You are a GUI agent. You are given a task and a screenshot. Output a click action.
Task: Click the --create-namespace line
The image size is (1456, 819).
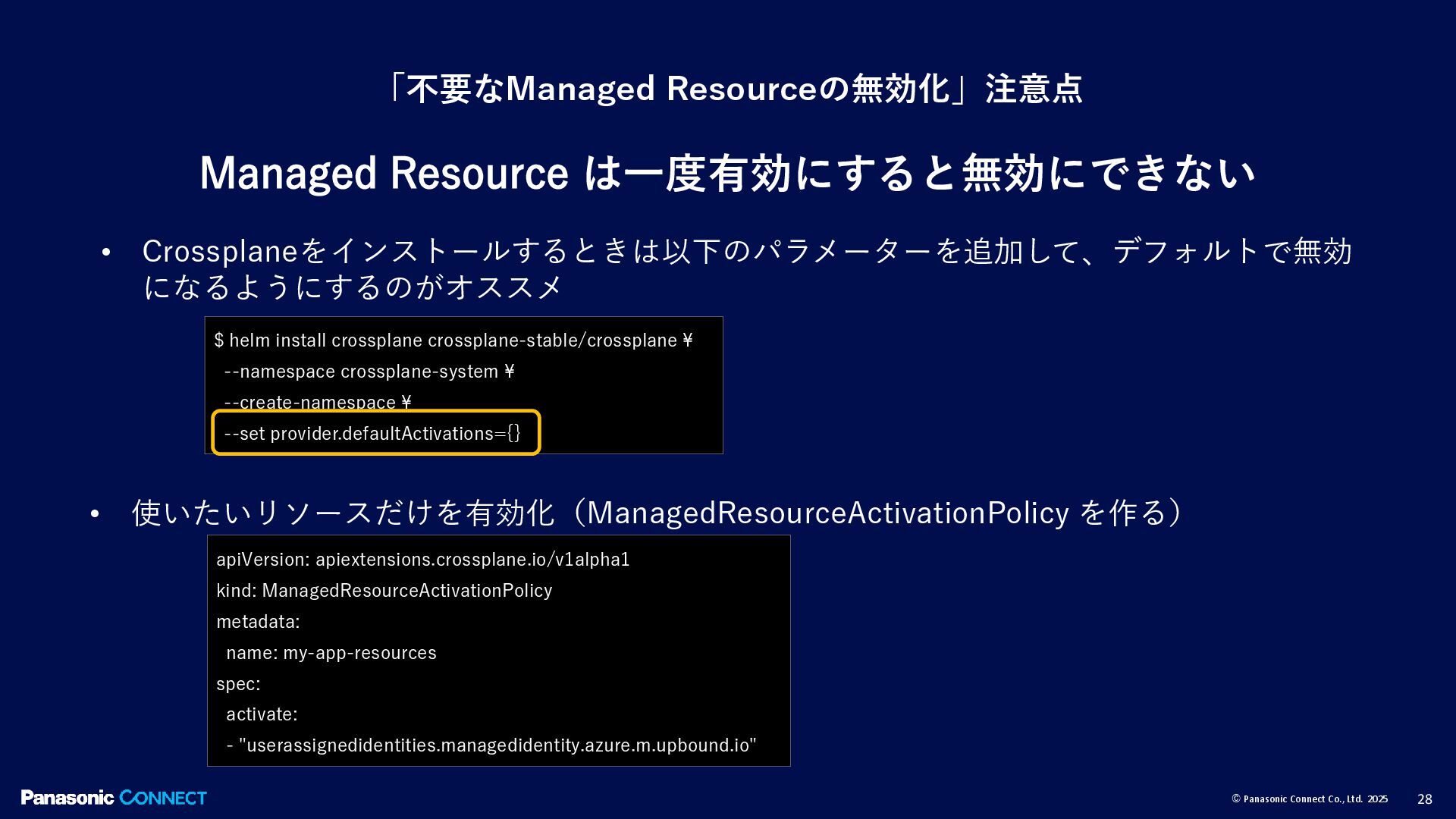tap(317, 401)
